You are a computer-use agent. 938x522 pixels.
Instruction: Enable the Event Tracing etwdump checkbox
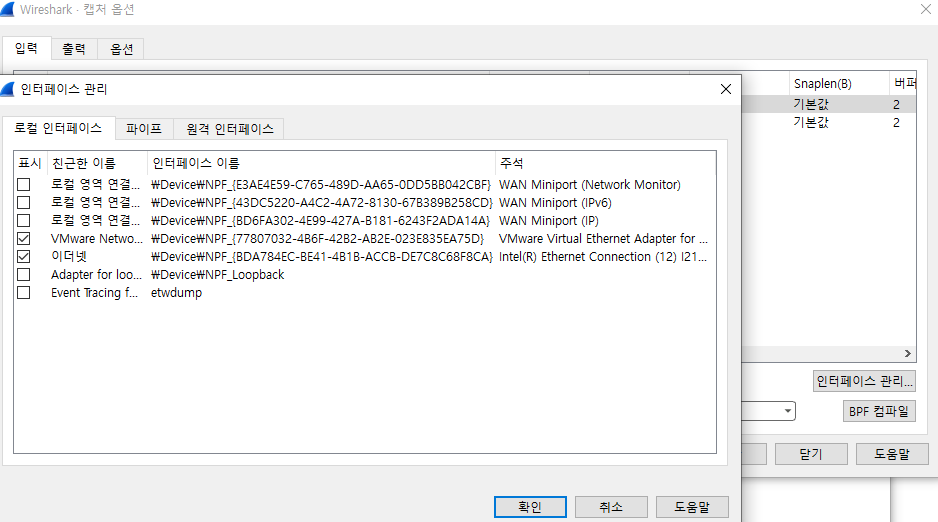click(23, 292)
